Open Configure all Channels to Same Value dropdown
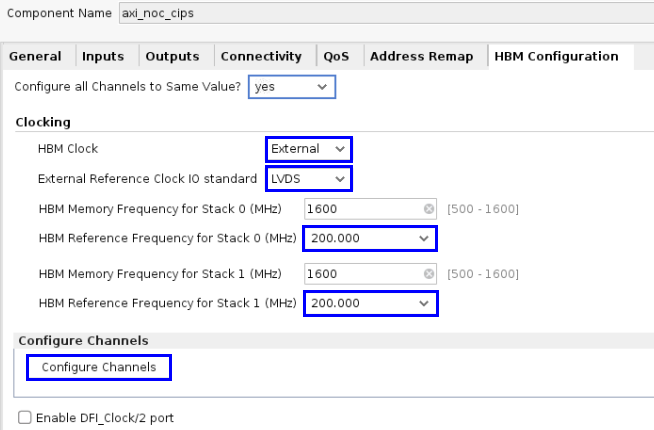Viewport: 654px width, 430px height. click(291, 87)
